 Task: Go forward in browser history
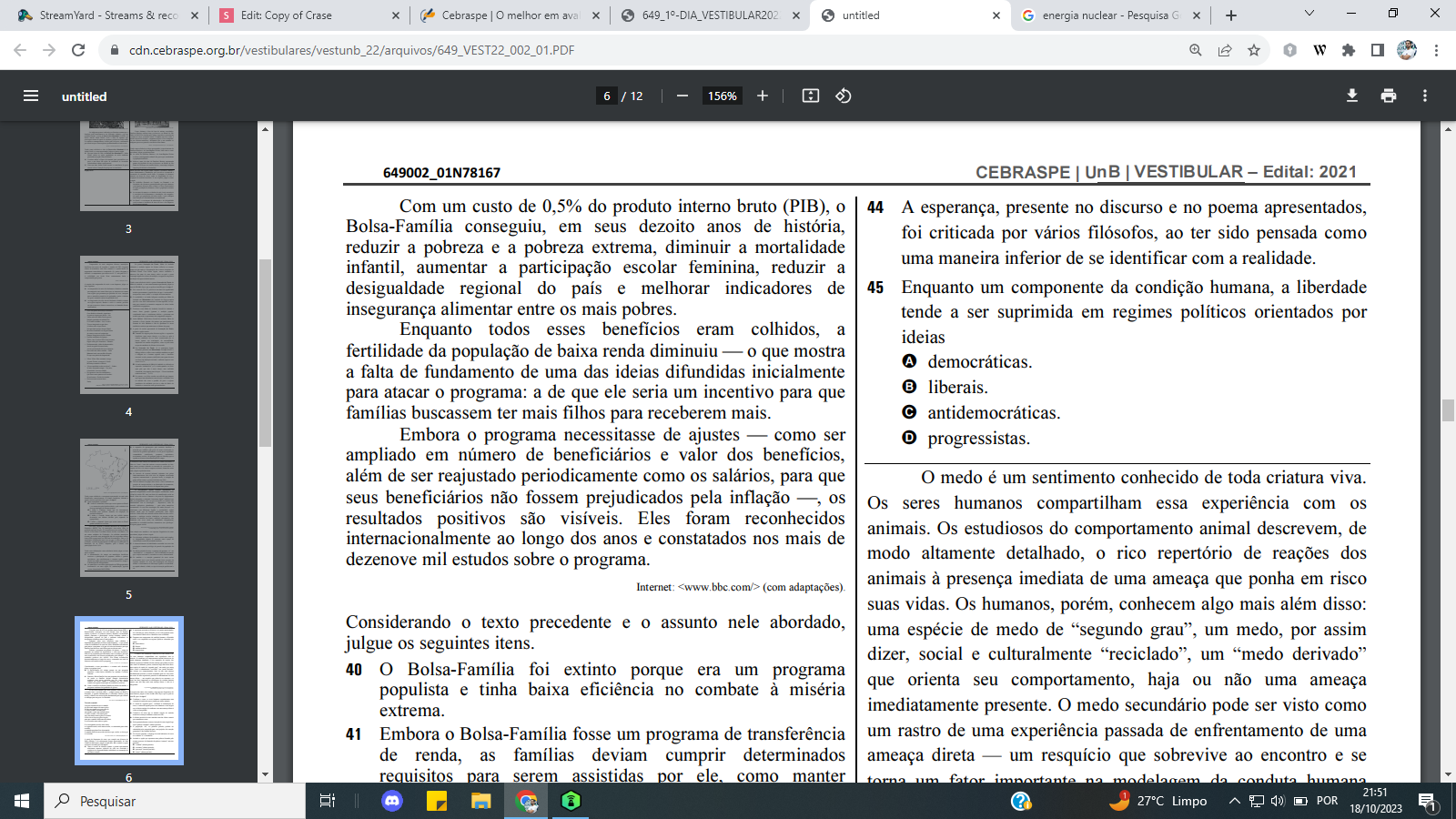pyautogui.click(x=49, y=50)
